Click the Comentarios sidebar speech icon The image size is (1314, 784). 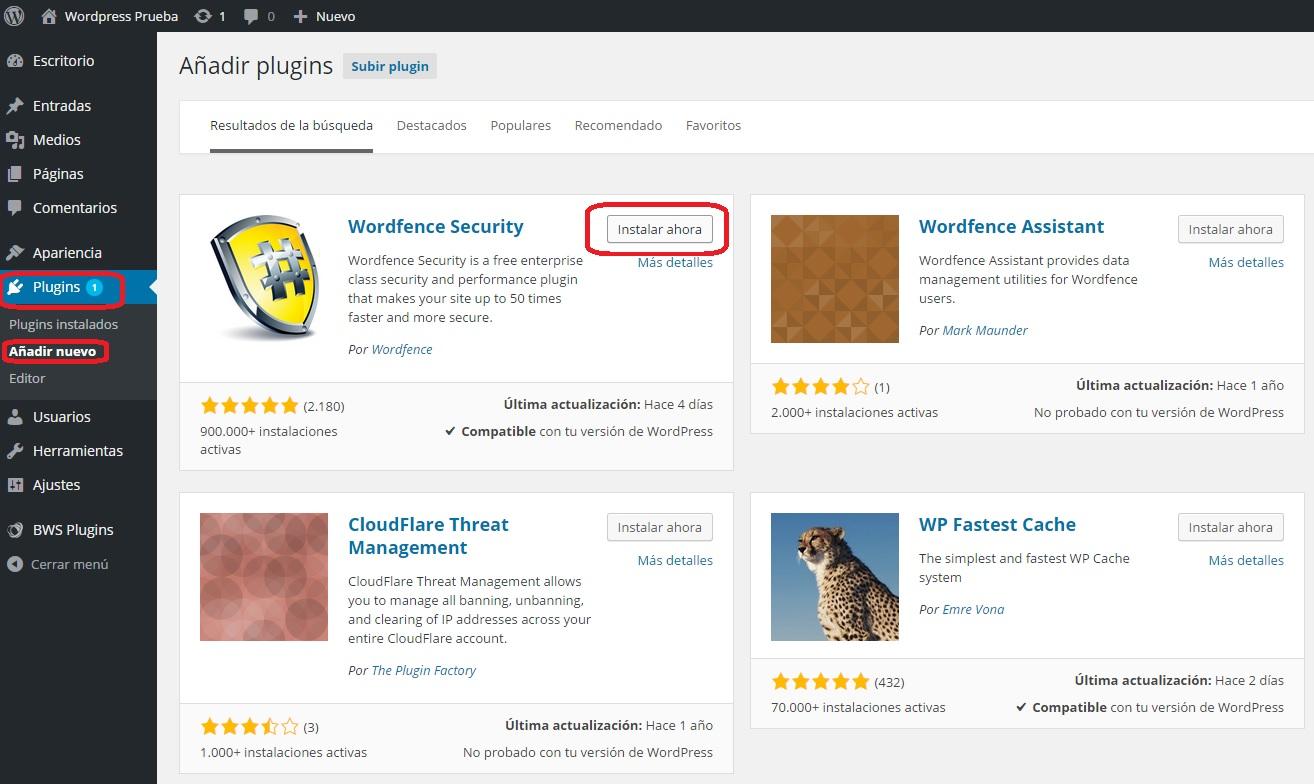point(15,208)
